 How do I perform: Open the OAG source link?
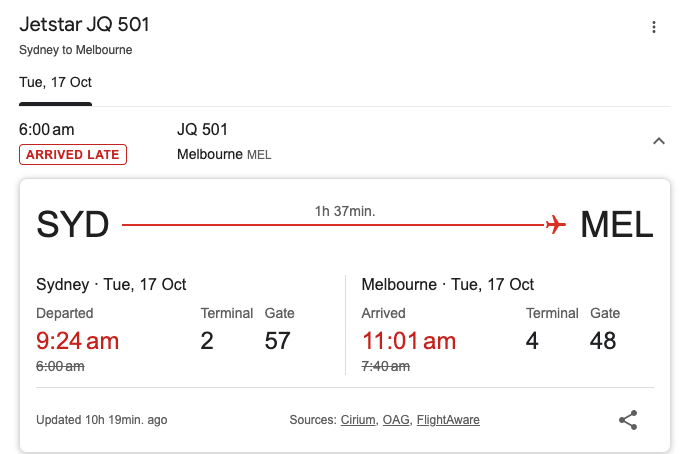point(396,420)
